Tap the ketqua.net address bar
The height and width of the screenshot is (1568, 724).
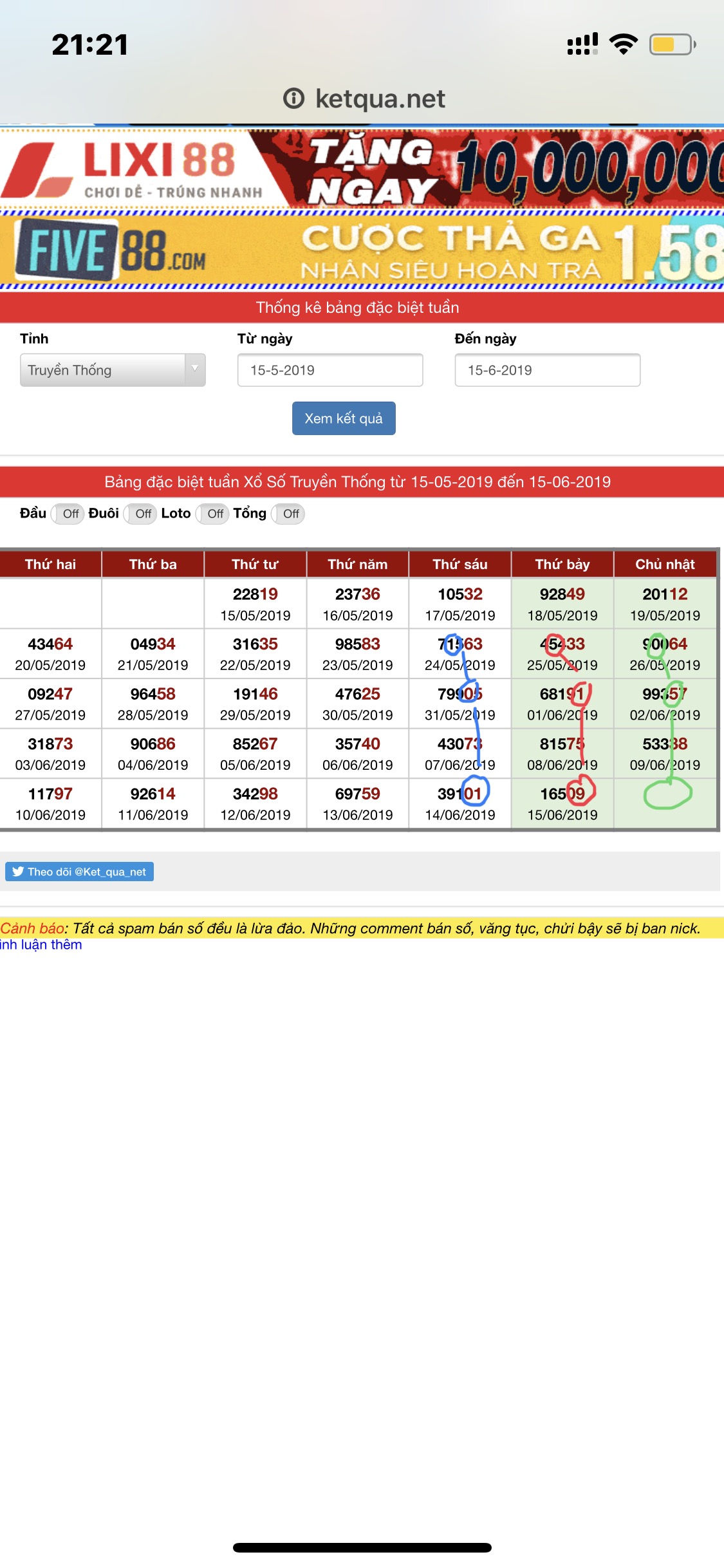380,98
